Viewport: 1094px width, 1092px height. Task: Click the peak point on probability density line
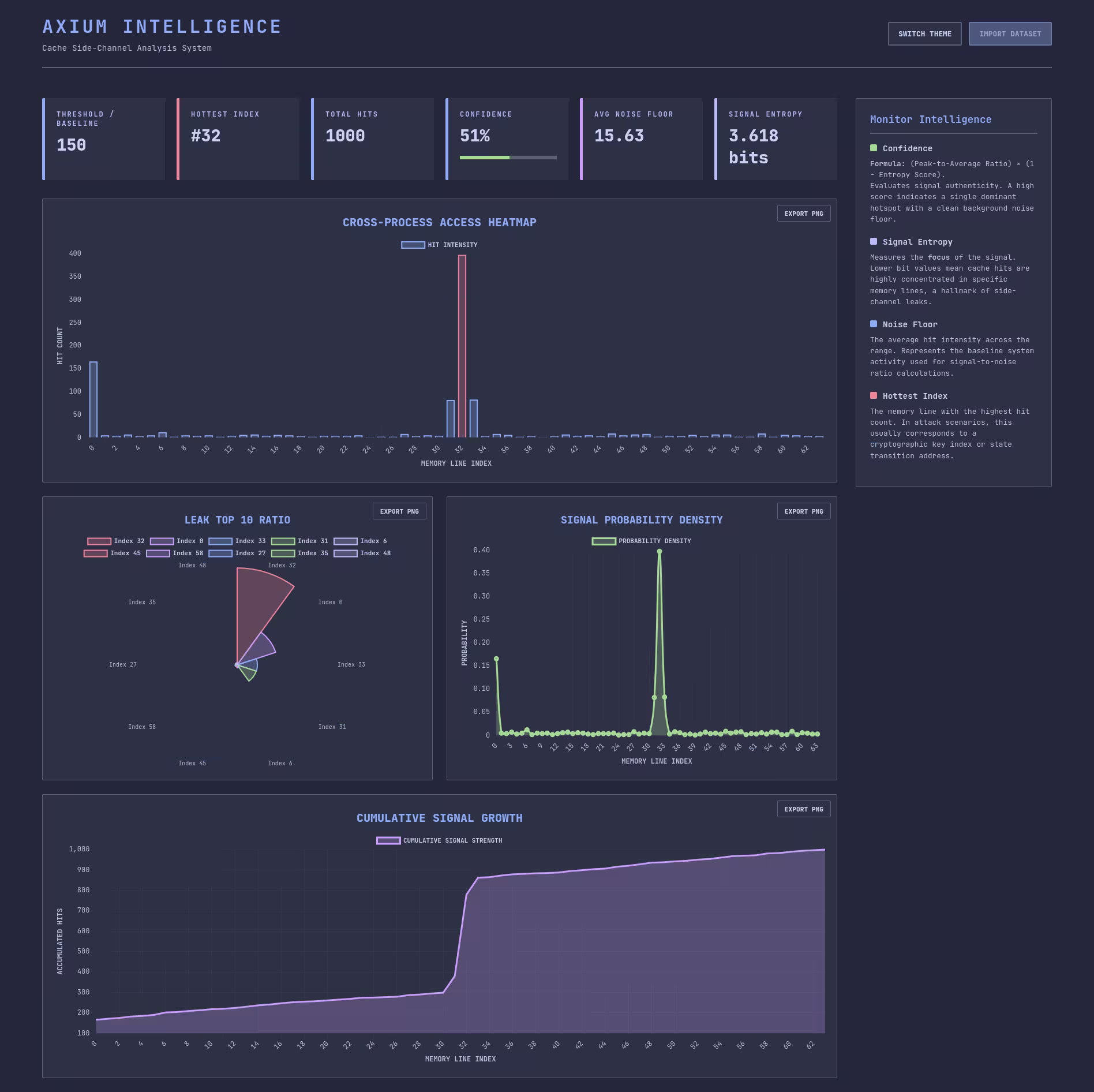659,552
